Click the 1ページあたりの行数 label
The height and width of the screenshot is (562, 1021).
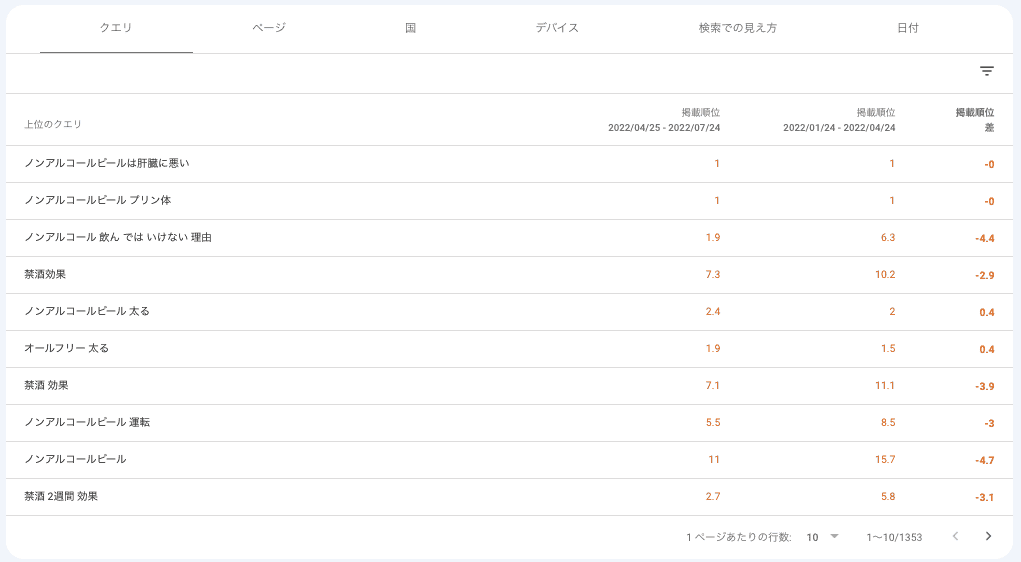(738, 537)
